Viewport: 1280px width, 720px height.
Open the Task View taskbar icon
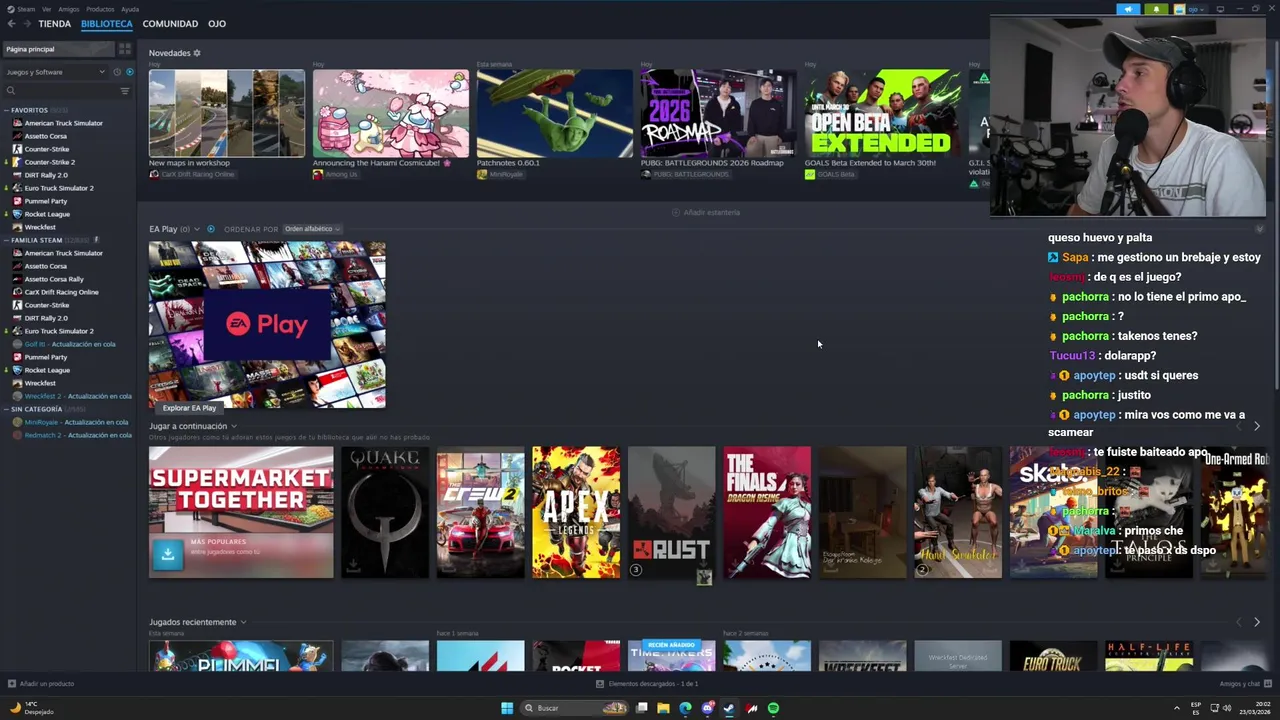point(641,708)
